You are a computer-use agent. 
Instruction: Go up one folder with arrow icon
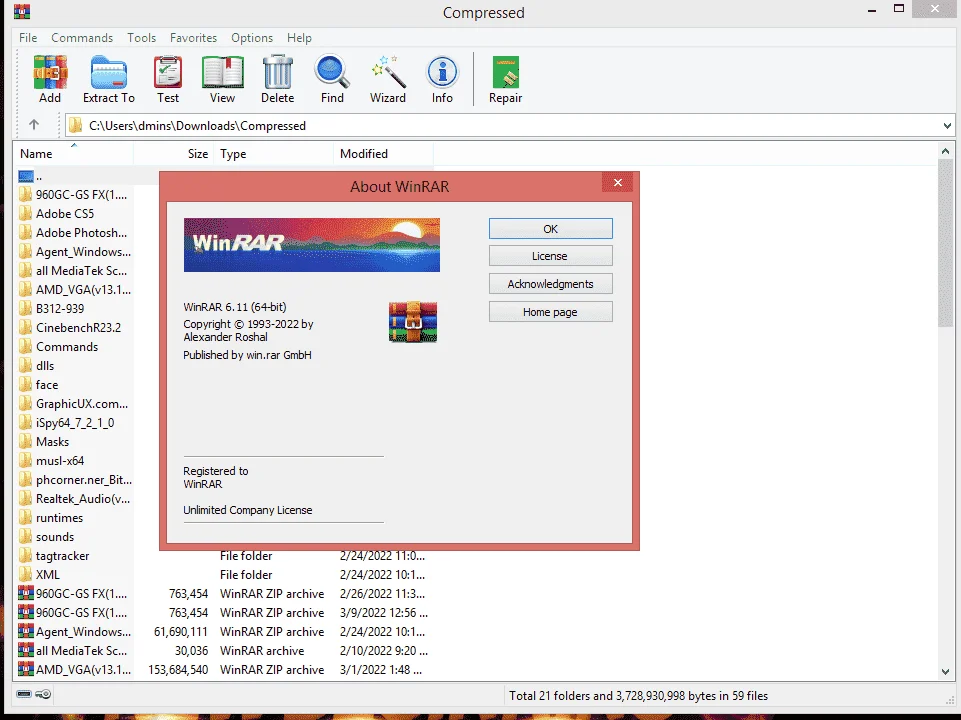(34, 125)
